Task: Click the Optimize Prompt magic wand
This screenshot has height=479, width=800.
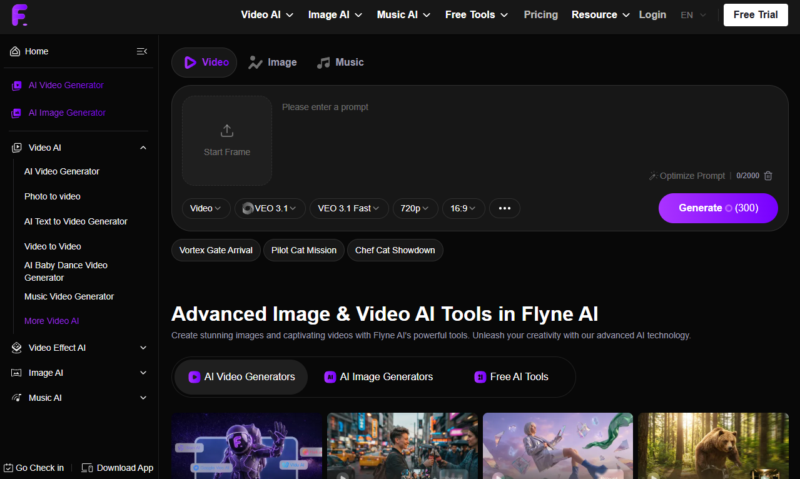Action: 653,176
